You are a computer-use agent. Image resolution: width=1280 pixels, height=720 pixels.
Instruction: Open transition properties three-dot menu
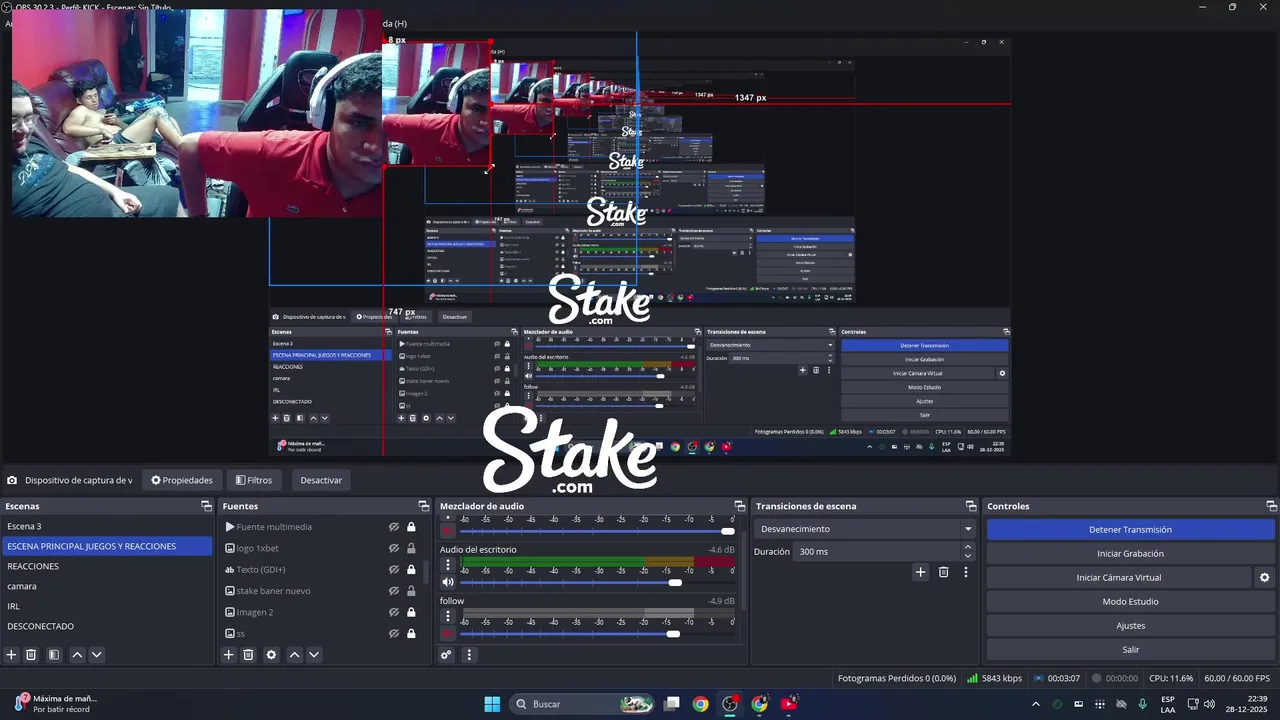click(x=966, y=572)
